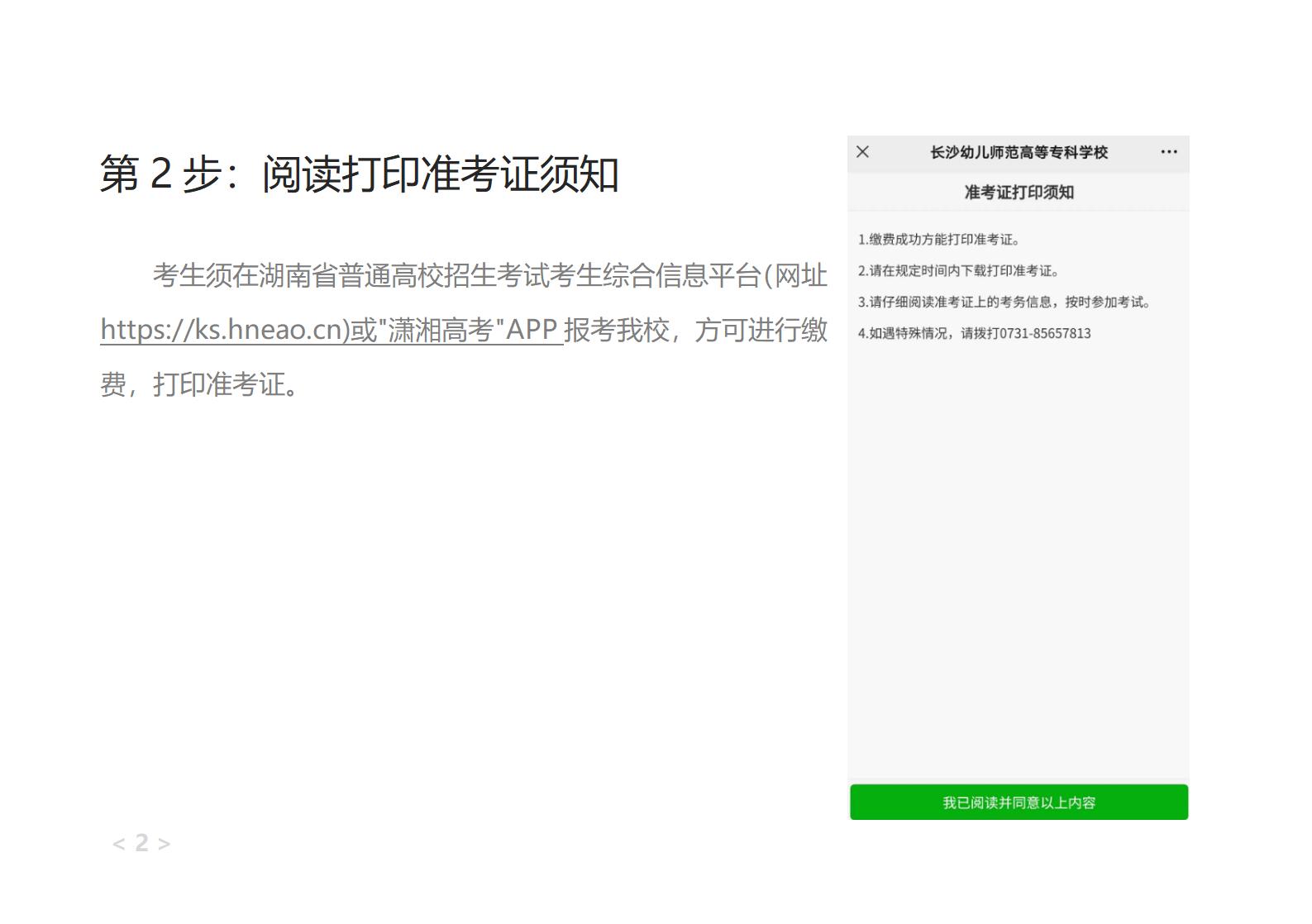Open the three-dot more options menu
This screenshot has height=924, width=1312.
point(1168,152)
